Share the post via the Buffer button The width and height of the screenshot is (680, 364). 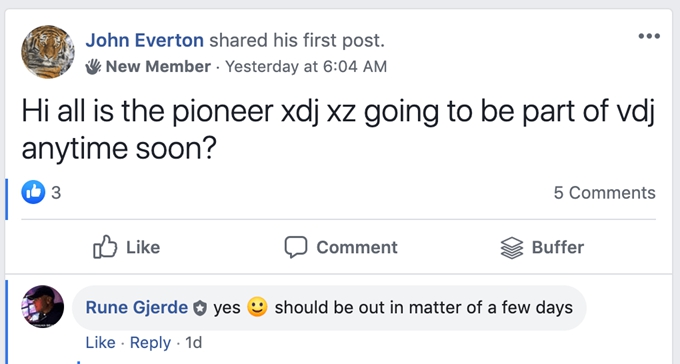tap(542, 248)
